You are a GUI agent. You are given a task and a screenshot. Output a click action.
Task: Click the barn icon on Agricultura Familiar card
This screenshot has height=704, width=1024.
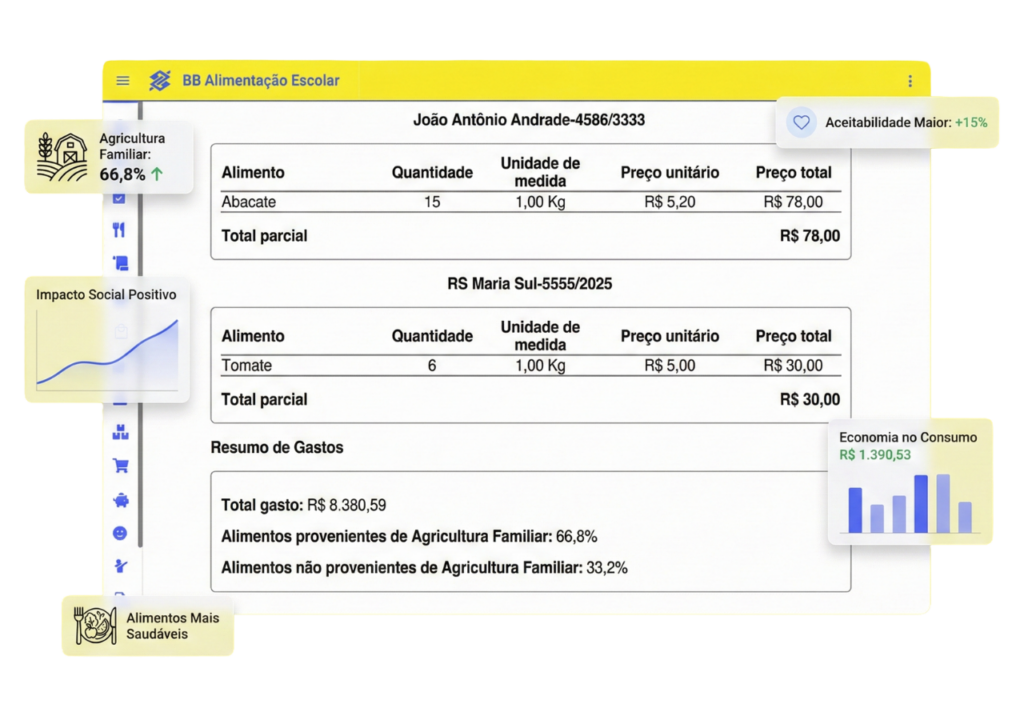[x=62, y=158]
